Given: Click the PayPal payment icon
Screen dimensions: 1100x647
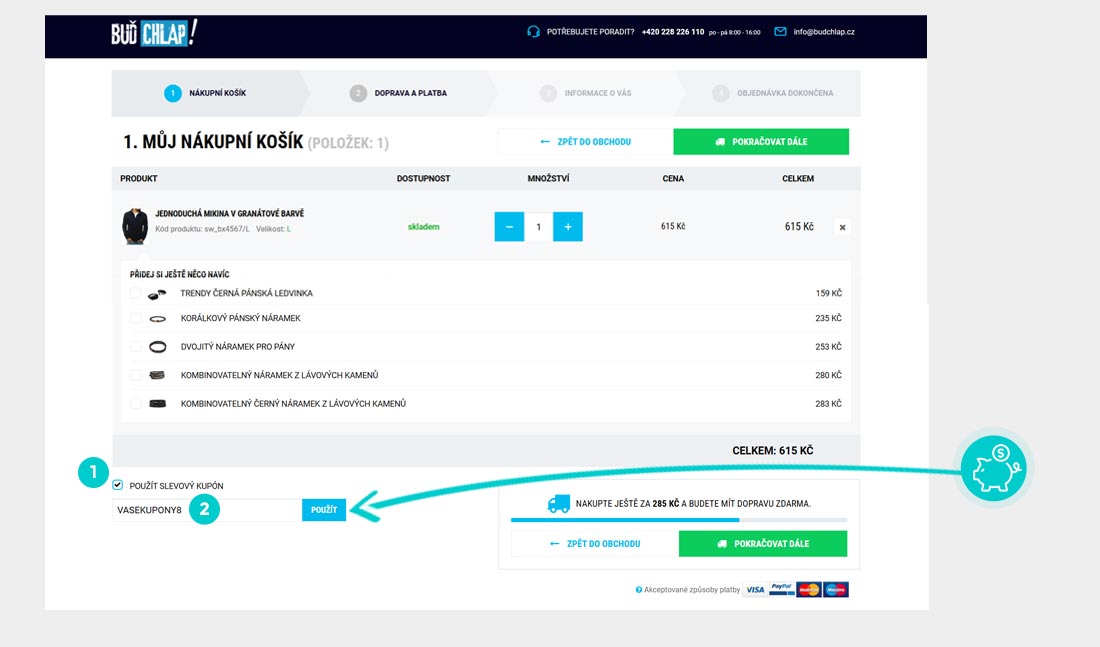Looking at the screenshot, I should tap(782, 590).
